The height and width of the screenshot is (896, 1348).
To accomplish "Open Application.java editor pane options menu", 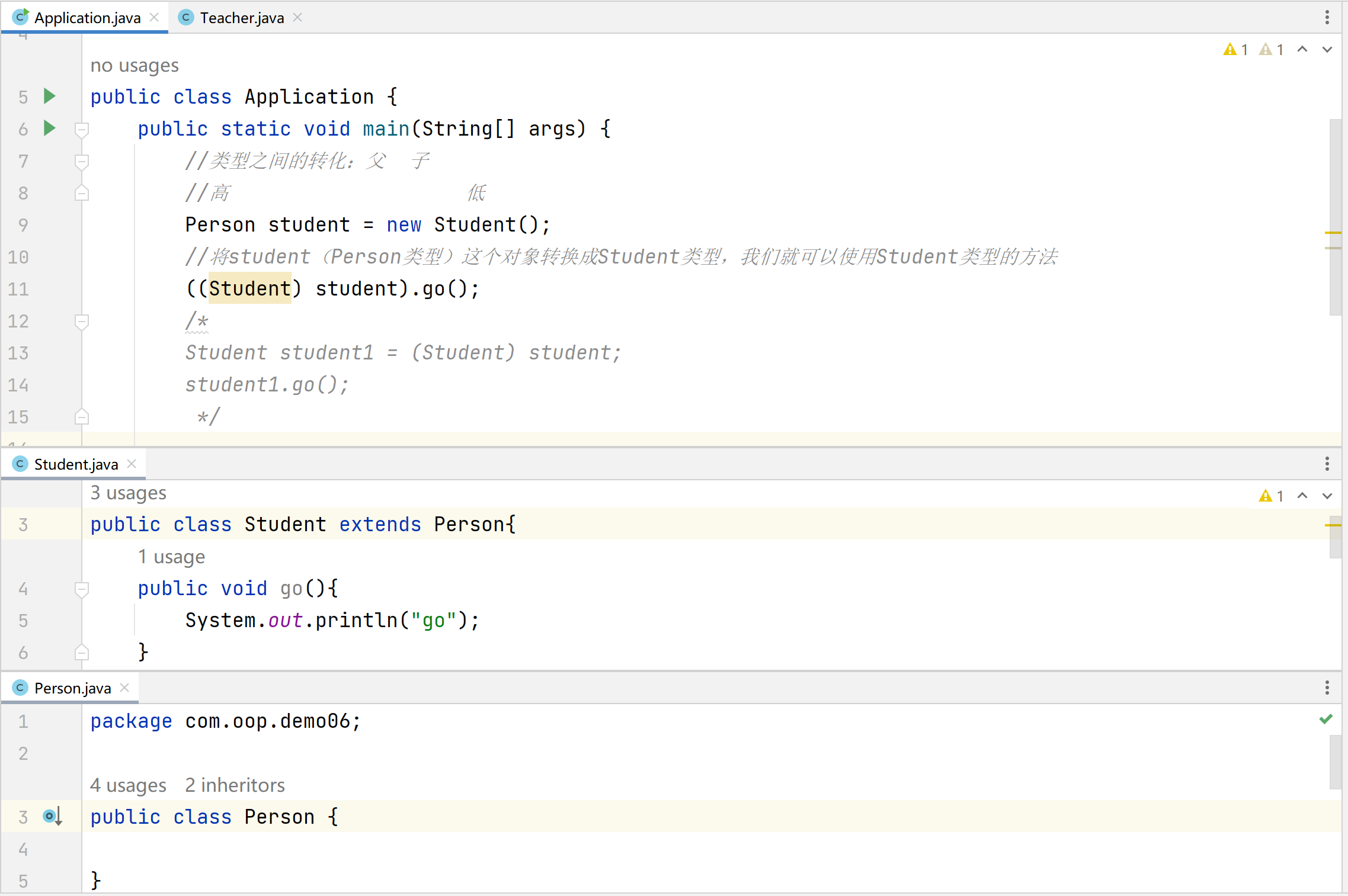I will coord(1327,17).
